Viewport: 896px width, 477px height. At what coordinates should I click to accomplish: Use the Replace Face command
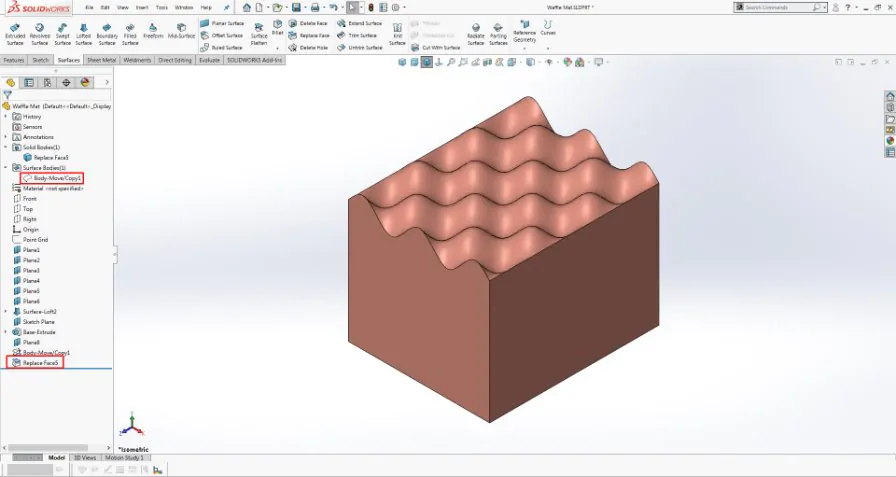click(x=310, y=35)
